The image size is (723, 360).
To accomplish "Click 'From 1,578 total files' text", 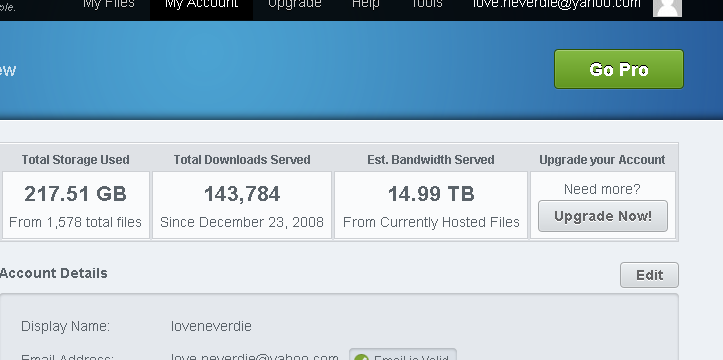I will pyautogui.click(x=75, y=222).
